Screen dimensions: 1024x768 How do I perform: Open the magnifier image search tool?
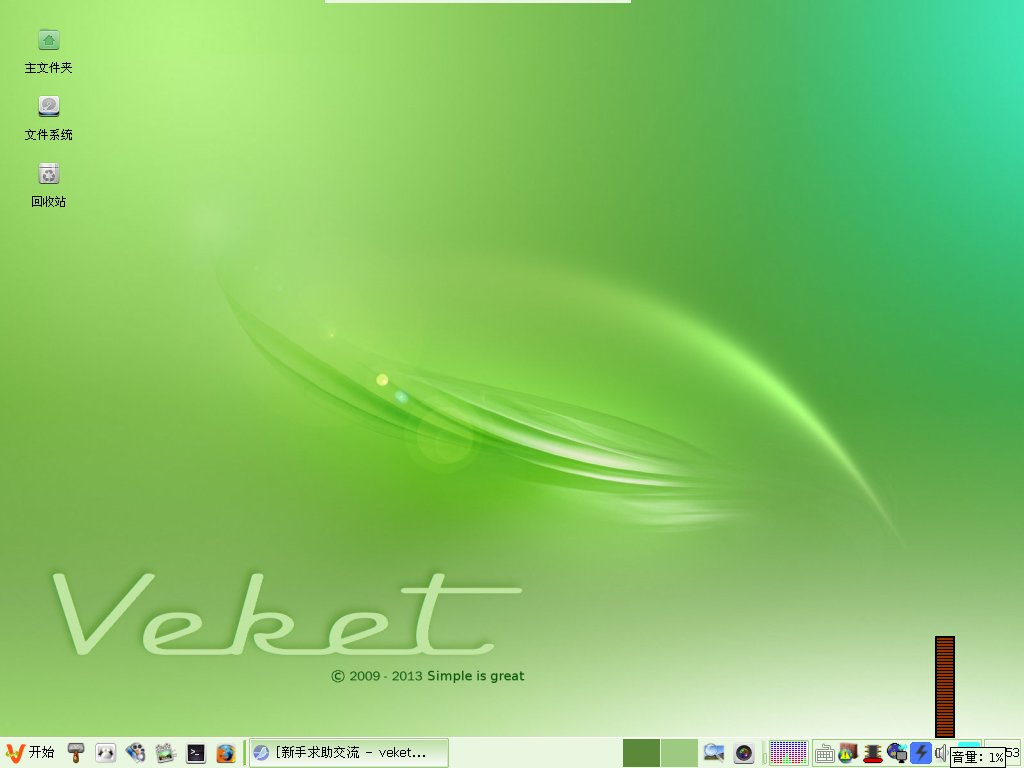[x=714, y=753]
